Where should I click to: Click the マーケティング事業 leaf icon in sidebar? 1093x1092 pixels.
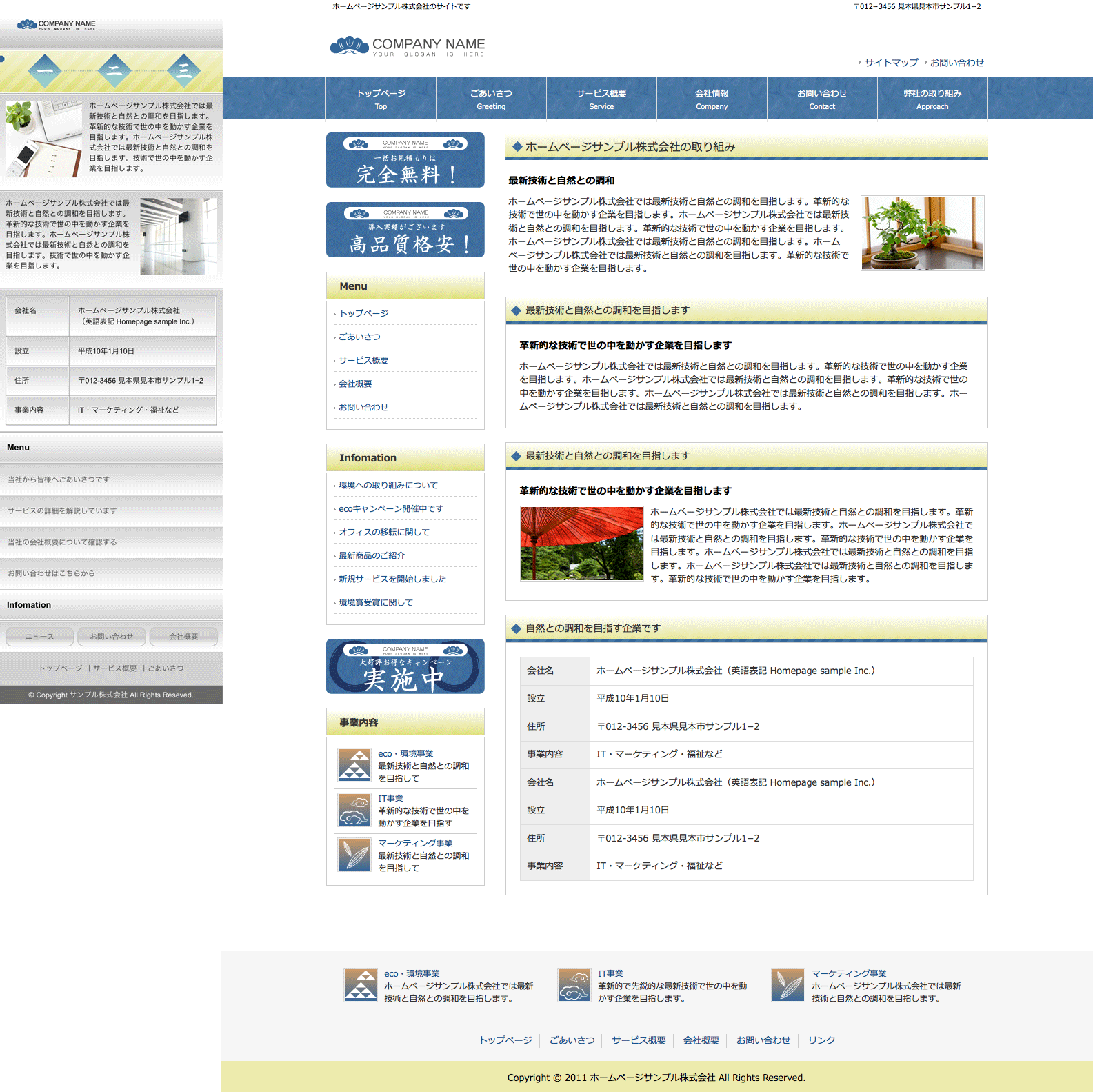point(354,854)
